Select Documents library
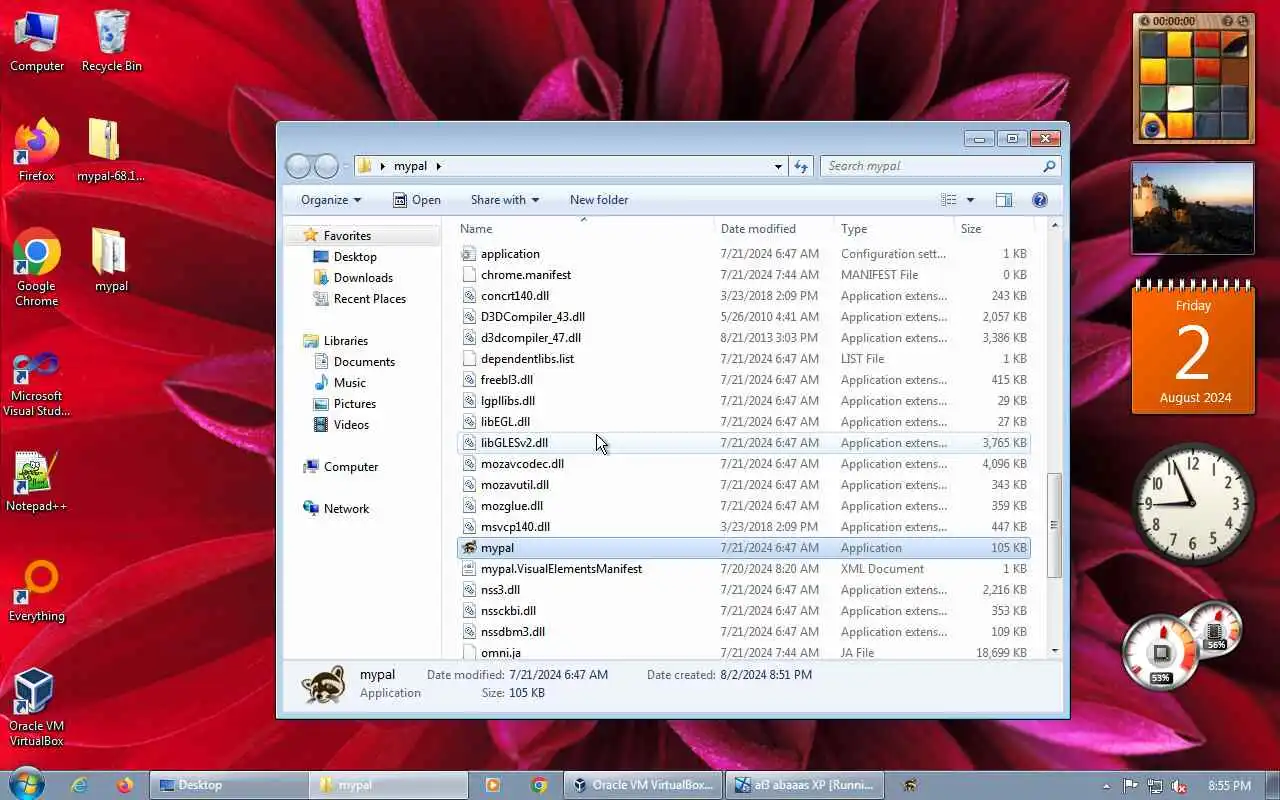The image size is (1280, 800). click(x=363, y=362)
